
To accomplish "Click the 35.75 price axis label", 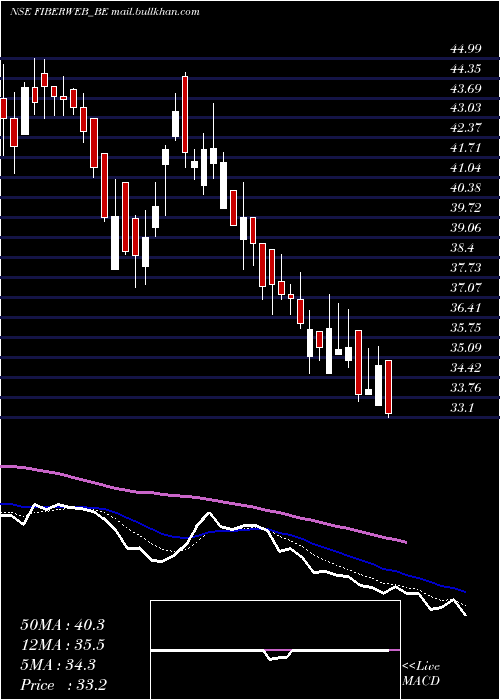I will click(x=466, y=328).
